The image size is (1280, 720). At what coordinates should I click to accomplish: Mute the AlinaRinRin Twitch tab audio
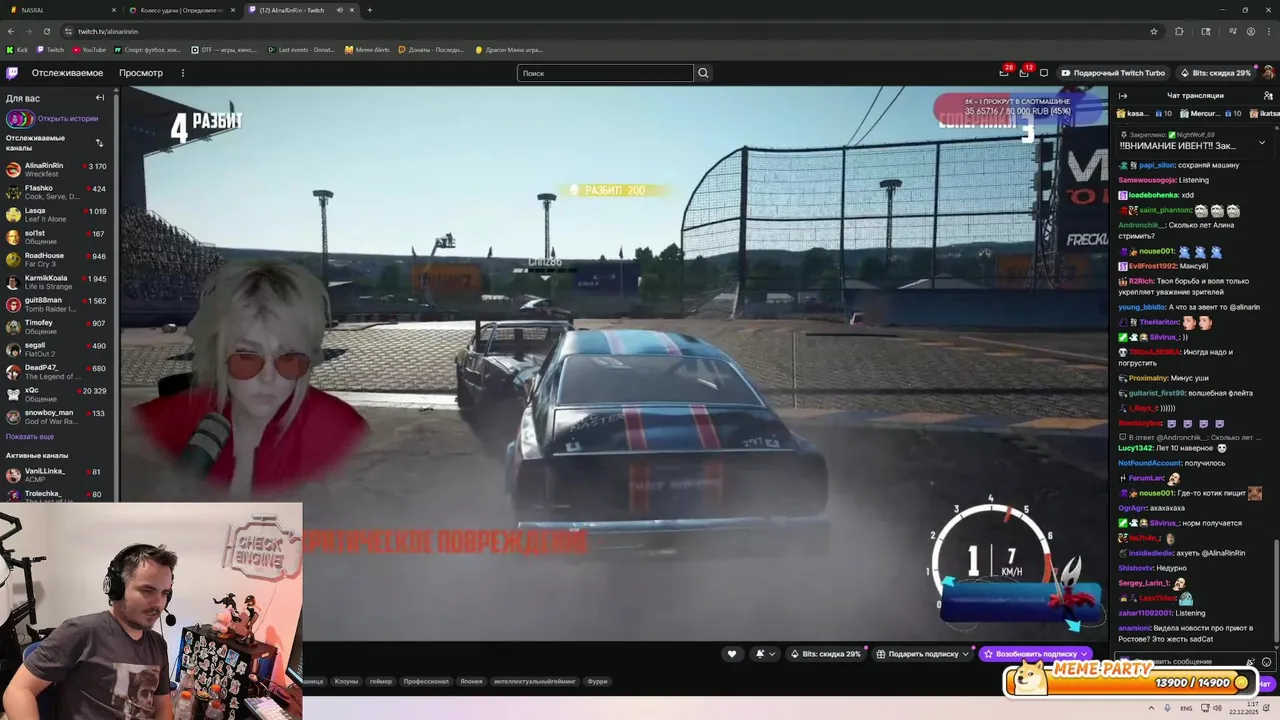(x=339, y=10)
